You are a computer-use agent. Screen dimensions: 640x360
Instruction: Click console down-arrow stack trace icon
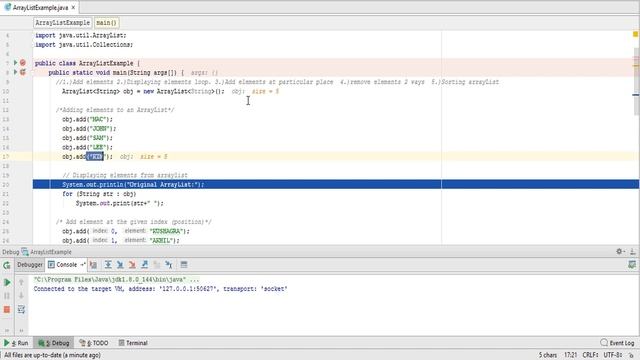pyautogui.click(x=21, y=296)
